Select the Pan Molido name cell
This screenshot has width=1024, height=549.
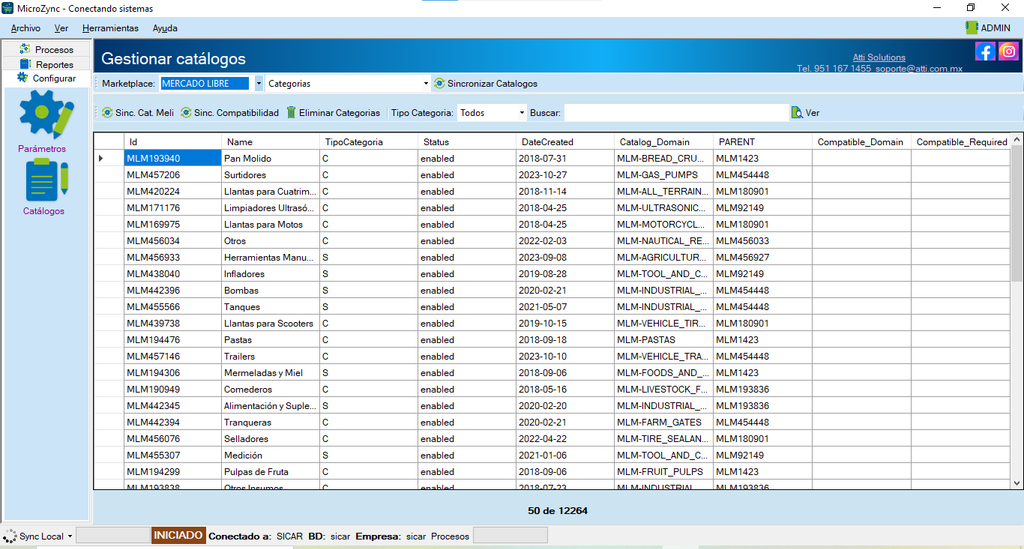coord(270,158)
